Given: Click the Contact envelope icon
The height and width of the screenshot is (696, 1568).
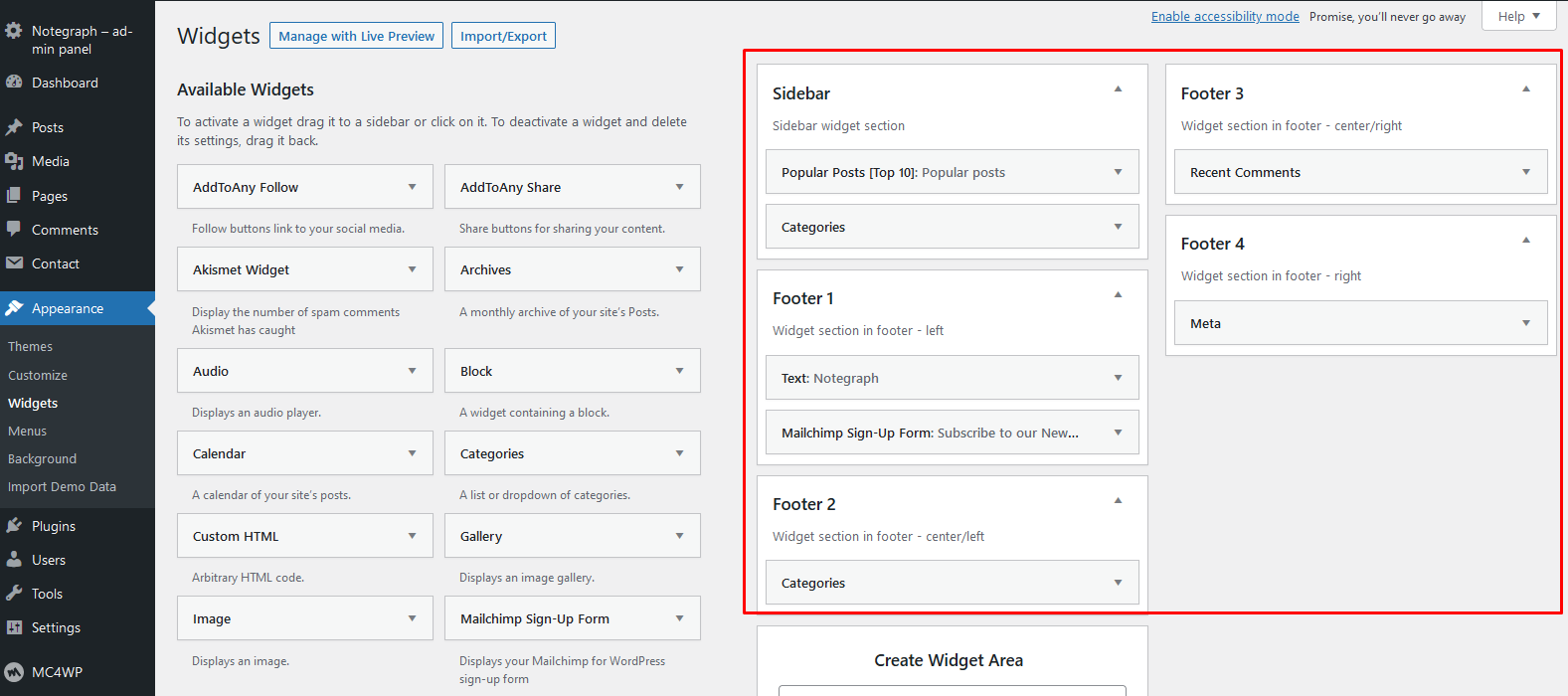Looking at the screenshot, I should [14, 263].
